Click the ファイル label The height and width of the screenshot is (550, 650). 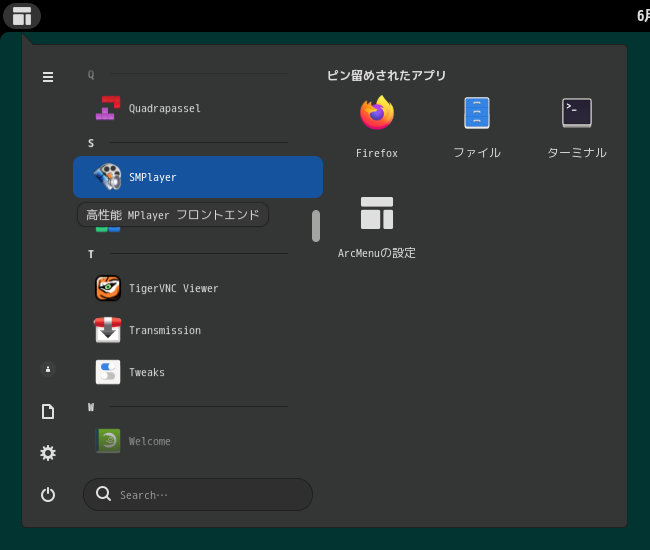tap(477, 153)
